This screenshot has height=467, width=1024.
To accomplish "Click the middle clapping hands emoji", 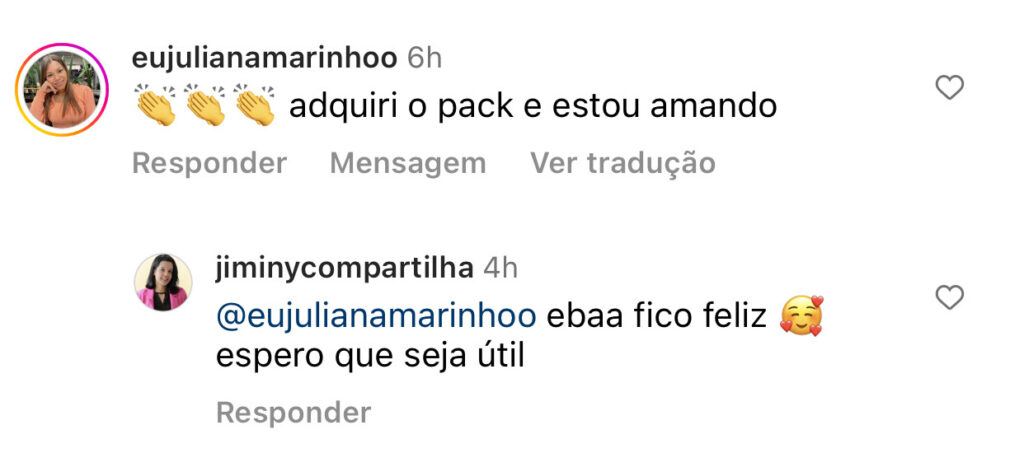I will coord(205,105).
